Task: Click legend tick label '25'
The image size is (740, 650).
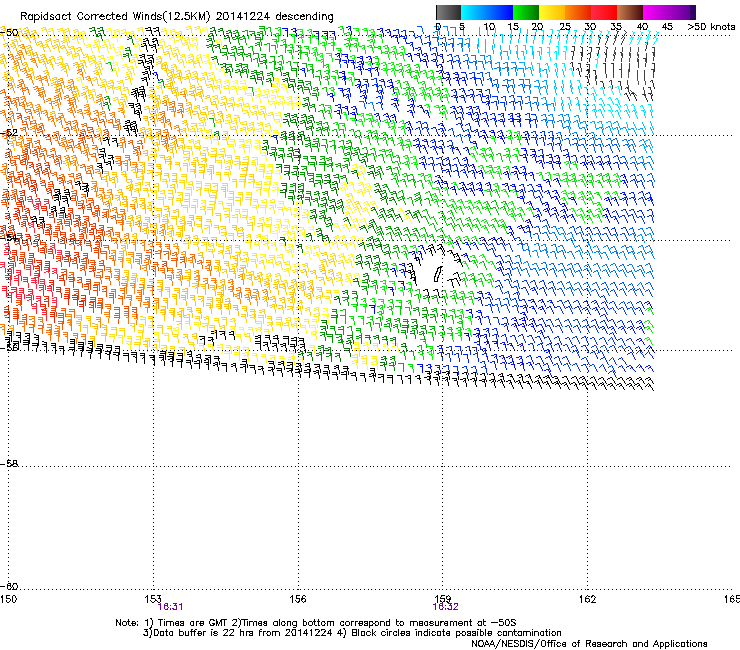Action: [x=565, y=27]
